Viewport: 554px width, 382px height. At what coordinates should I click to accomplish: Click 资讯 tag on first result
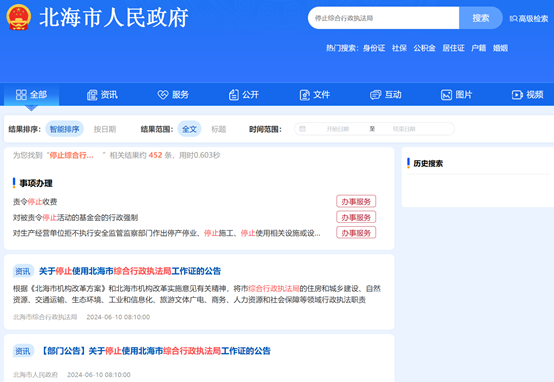[x=23, y=271]
